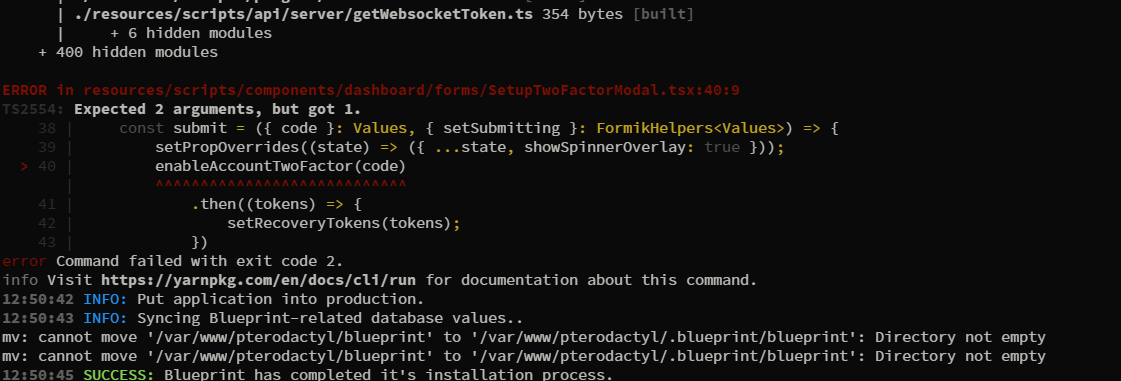
Task: Click the blue INFO label on Syncing line
Action: [105, 317]
